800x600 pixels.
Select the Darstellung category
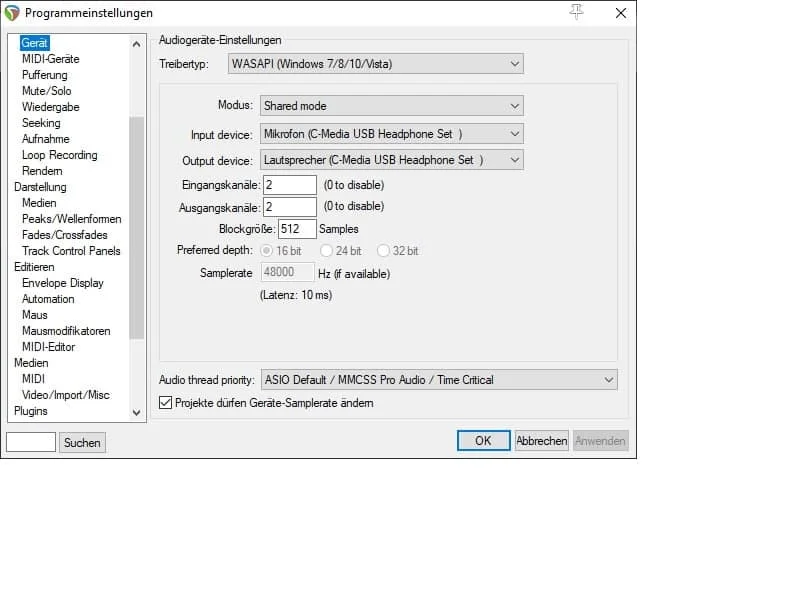(x=40, y=187)
